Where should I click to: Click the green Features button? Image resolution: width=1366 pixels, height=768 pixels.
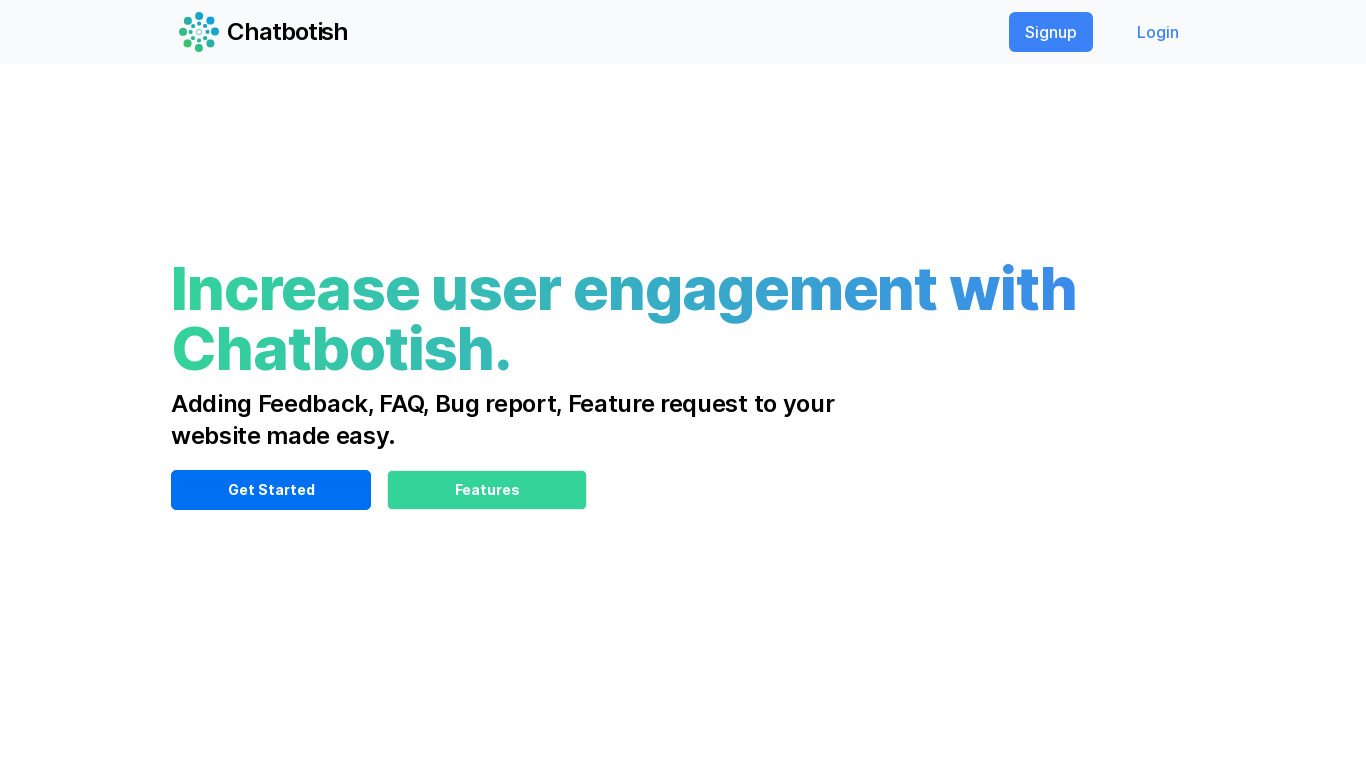coord(487,490)
